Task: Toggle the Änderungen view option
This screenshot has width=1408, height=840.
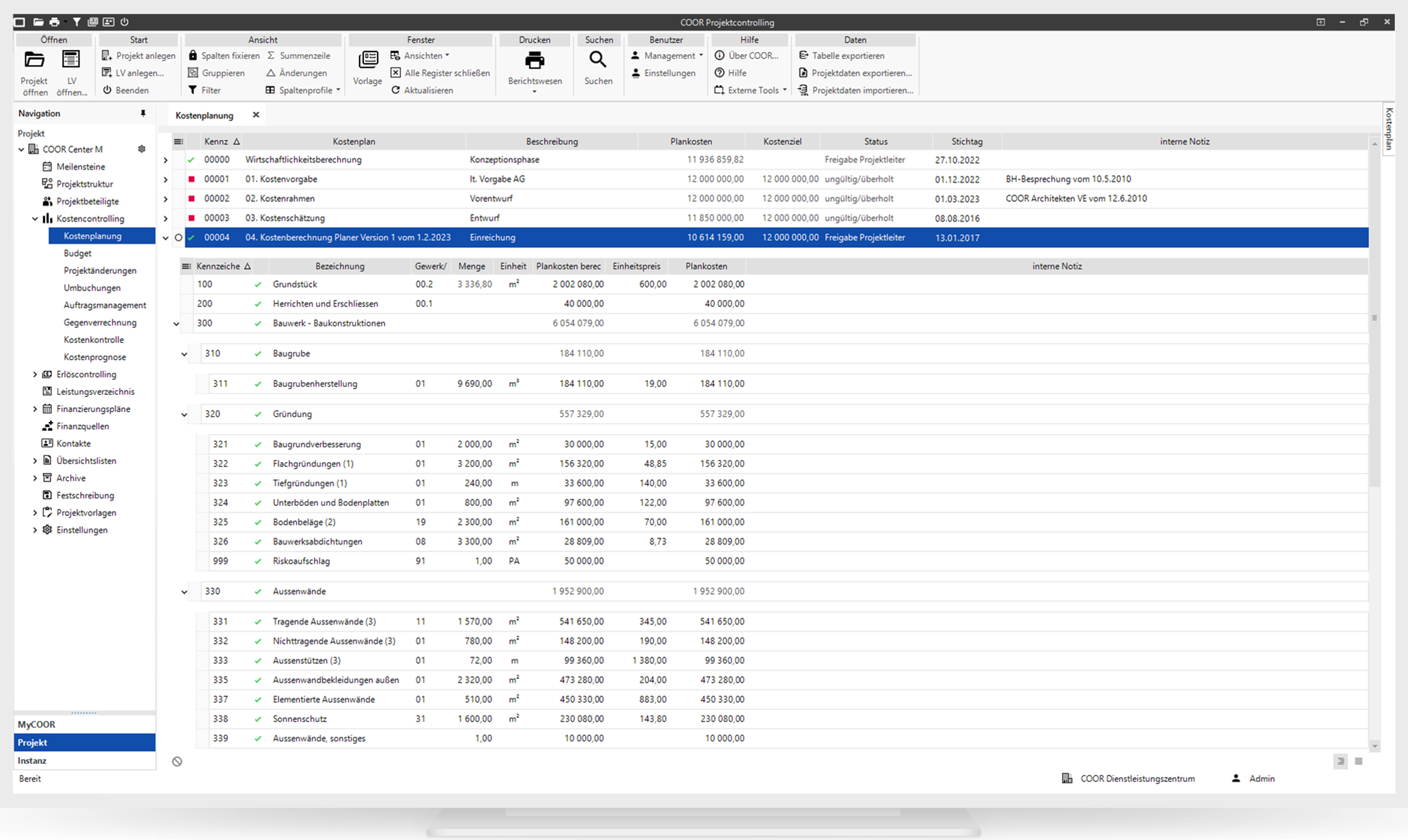Action: 297,73
